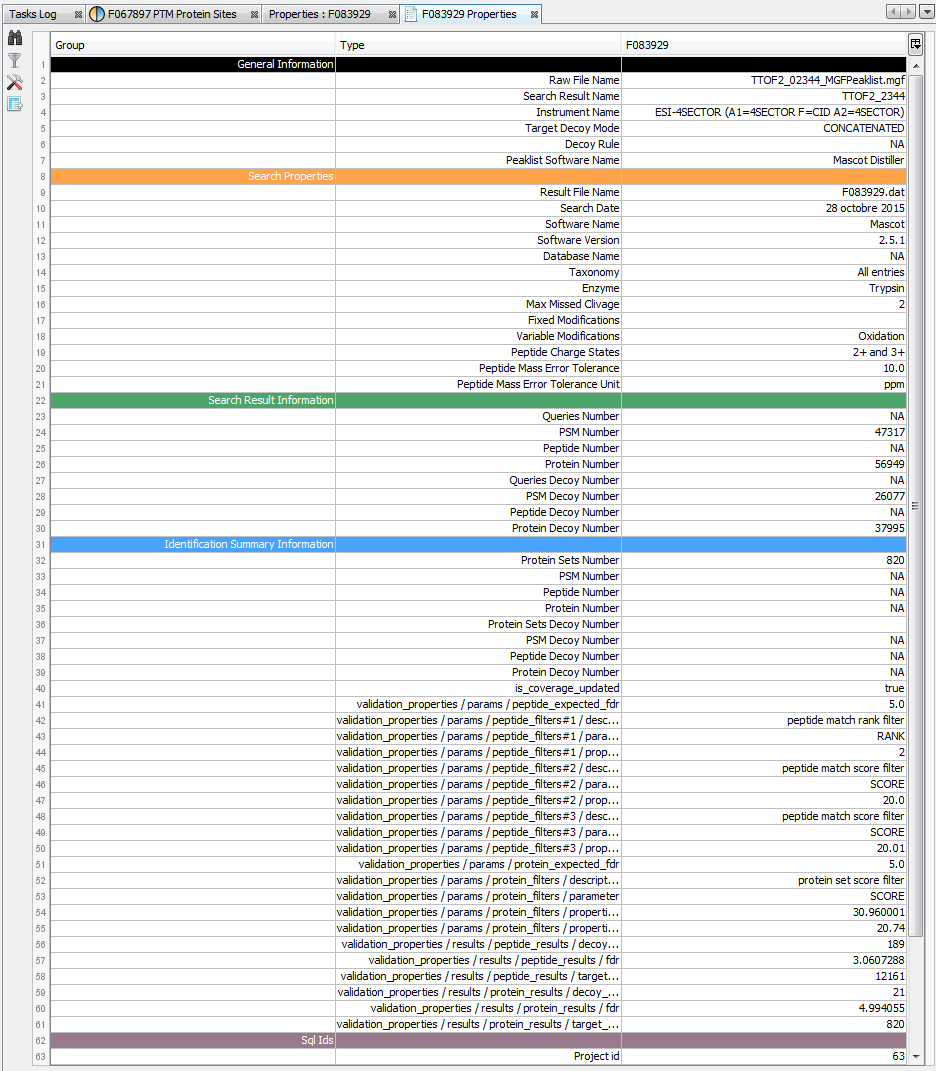The image size is (936, 1071).
Task: Sort by the Type column header
Action: tap(478, 45)
